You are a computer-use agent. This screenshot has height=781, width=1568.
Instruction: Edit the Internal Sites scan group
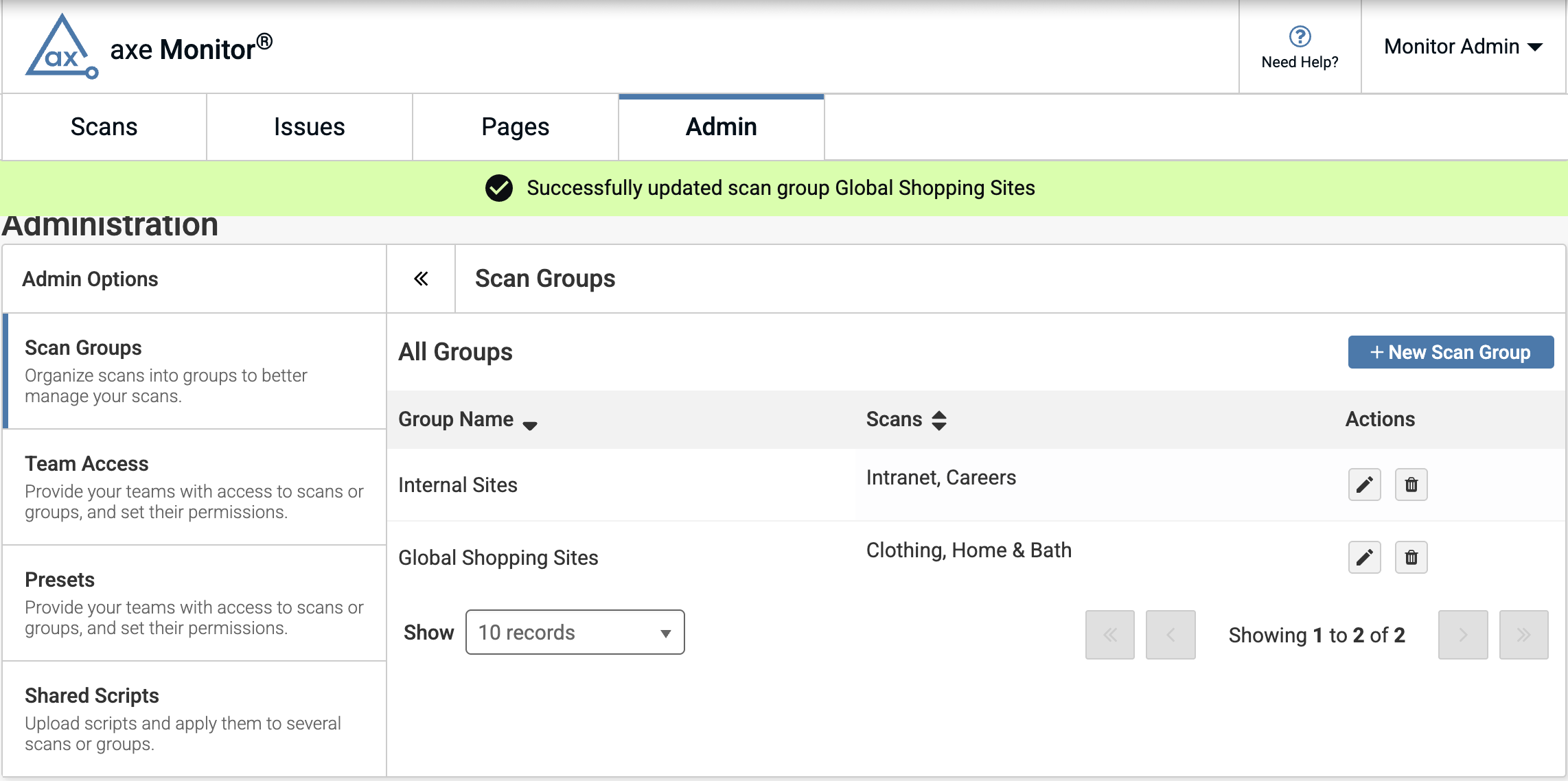pos(1364,485)
